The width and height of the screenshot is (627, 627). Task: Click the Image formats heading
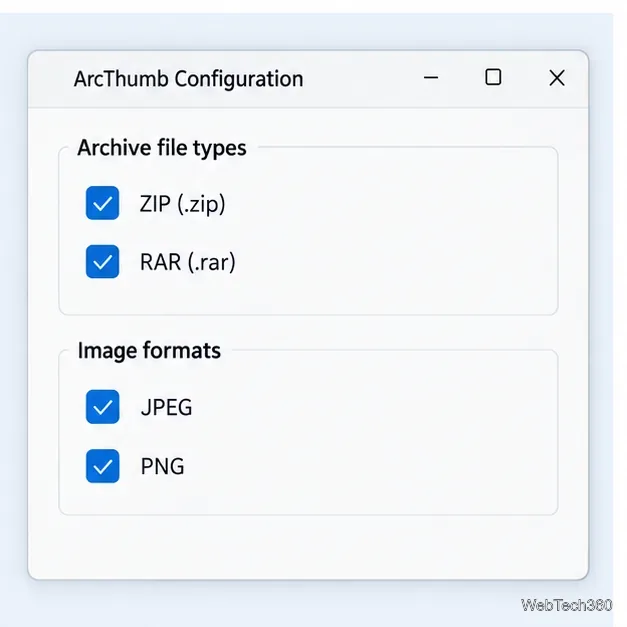(149, 350)
